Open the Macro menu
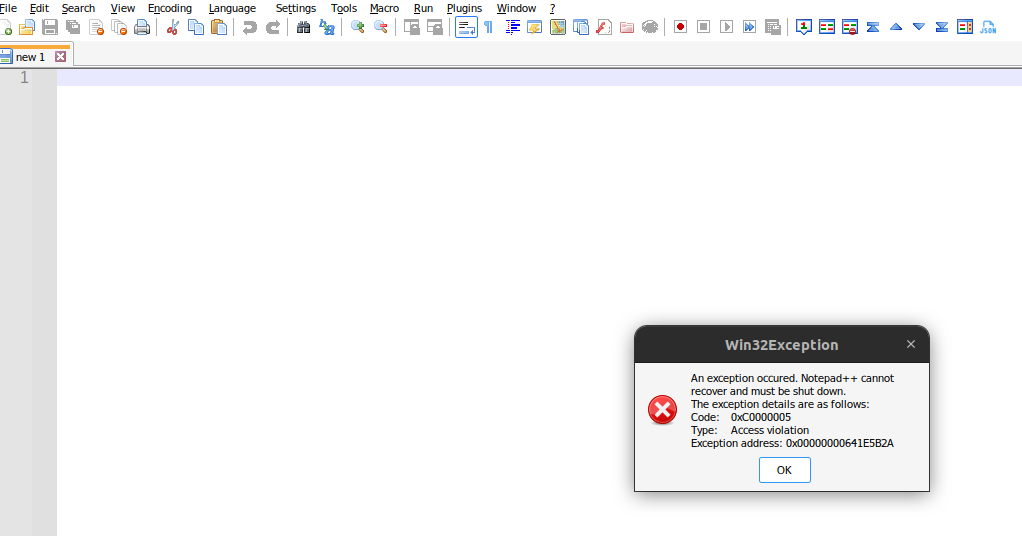The width and height of the screenshot is (1022, 536). point(384,8)
